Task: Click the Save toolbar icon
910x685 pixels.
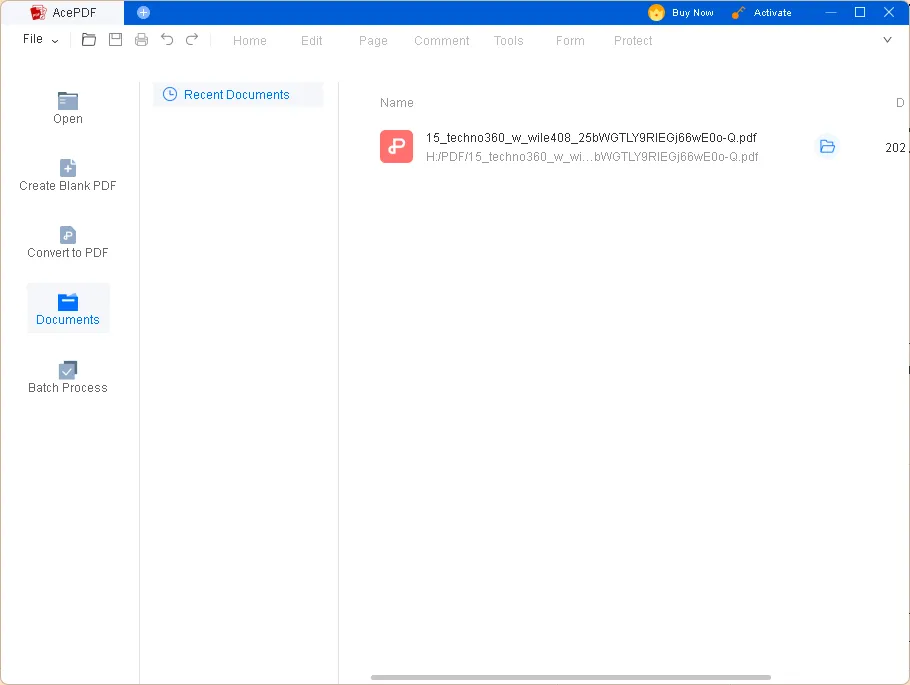Action: 115,40
